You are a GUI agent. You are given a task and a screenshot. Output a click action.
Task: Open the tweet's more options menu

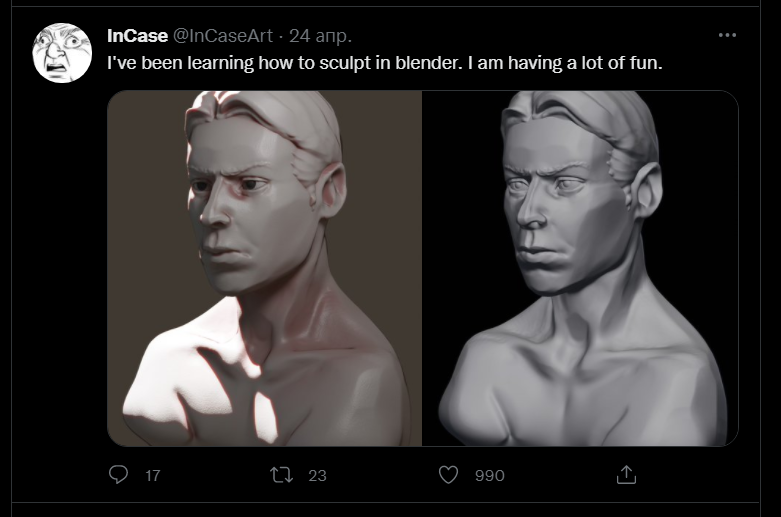coord(727,36)
